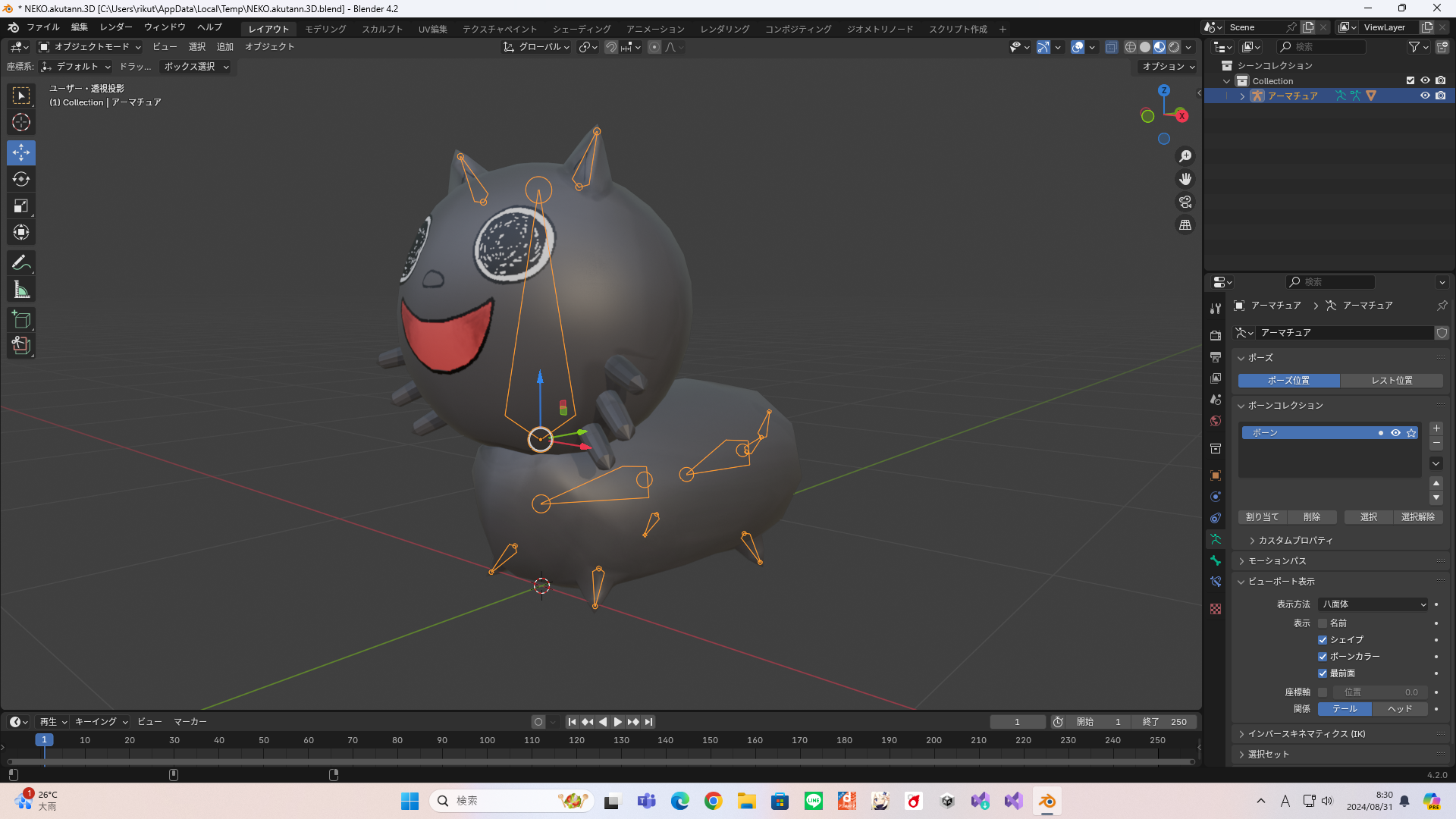Viewport: 1456px width, 819px height.
Task: Select the Scale tool
Action: (x=21, y=206)
